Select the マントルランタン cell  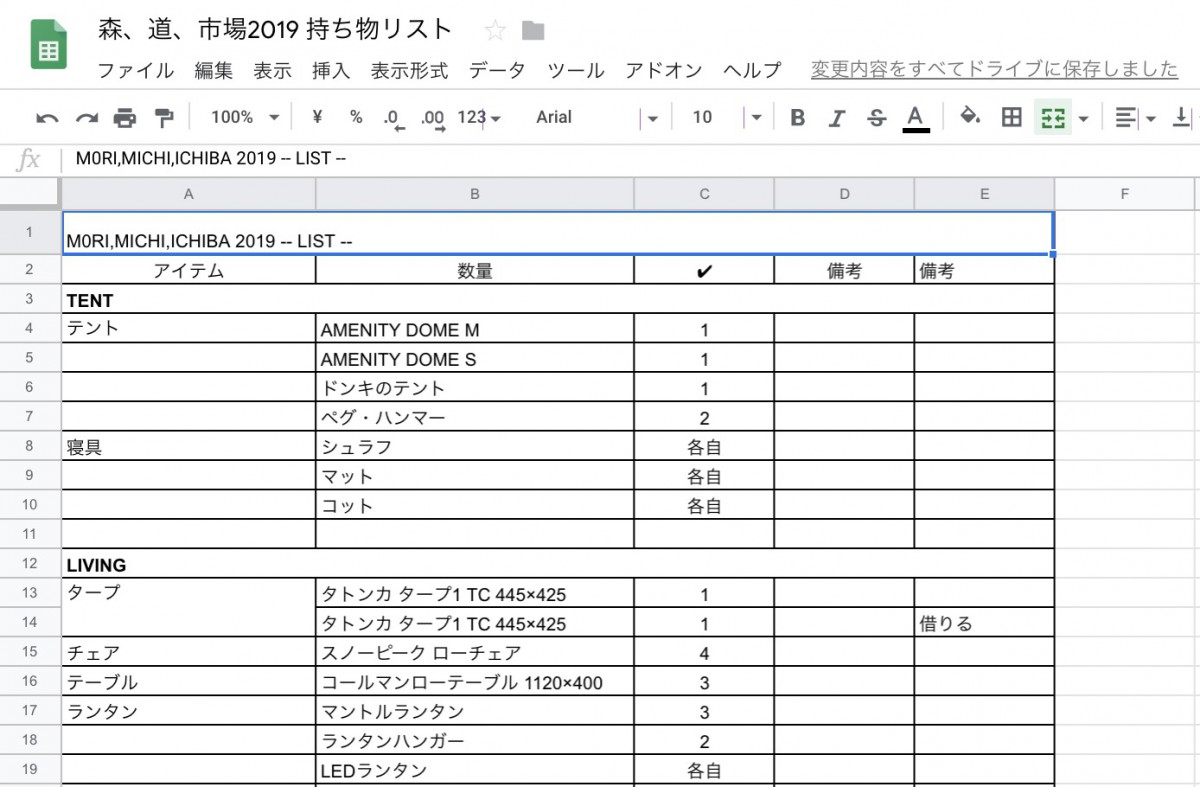[475, 711]
